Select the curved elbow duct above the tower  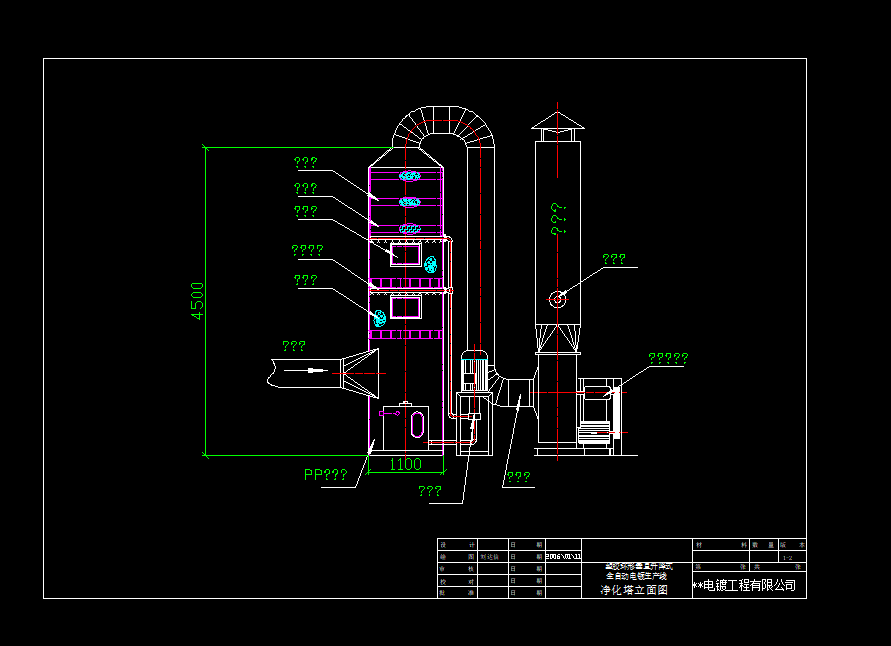tap(443, 128)
